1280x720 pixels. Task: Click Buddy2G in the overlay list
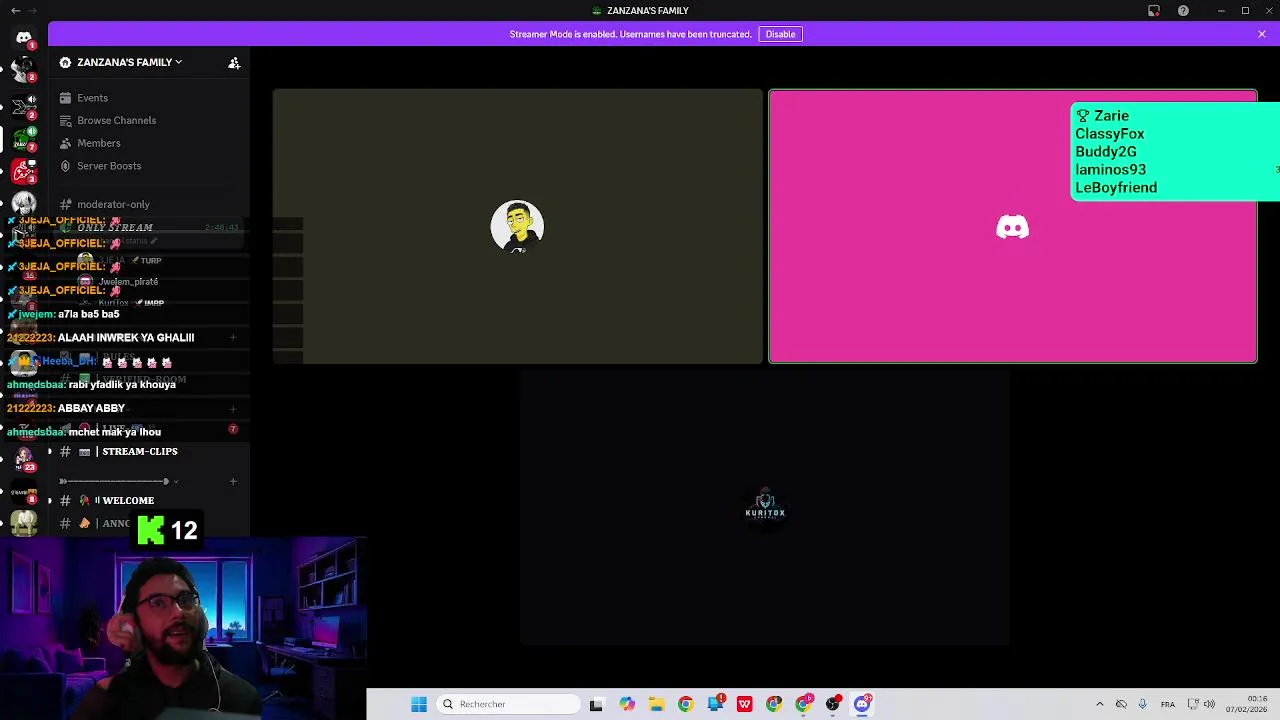tap(1105, 152)
